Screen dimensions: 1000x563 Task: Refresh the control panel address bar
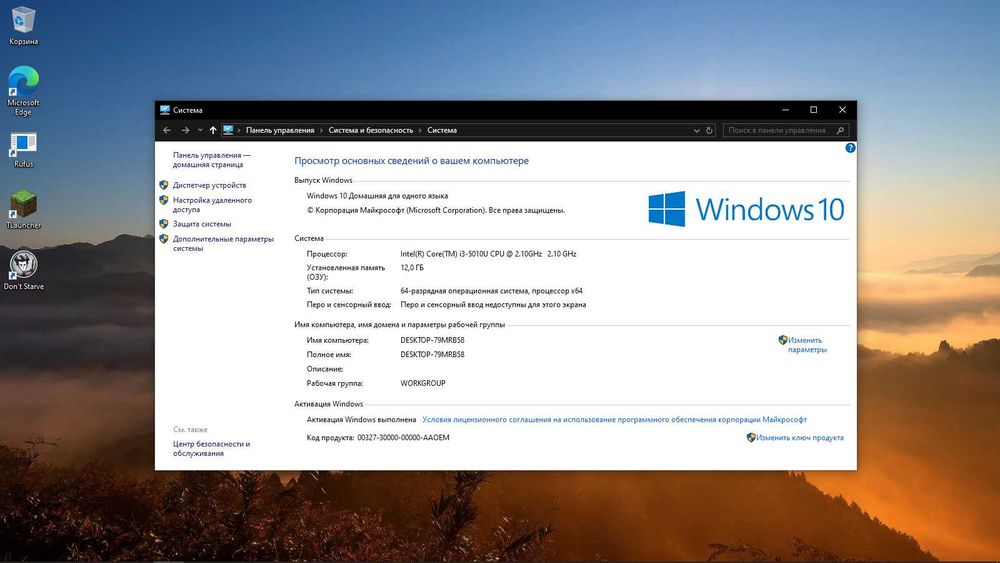point(709,130)
